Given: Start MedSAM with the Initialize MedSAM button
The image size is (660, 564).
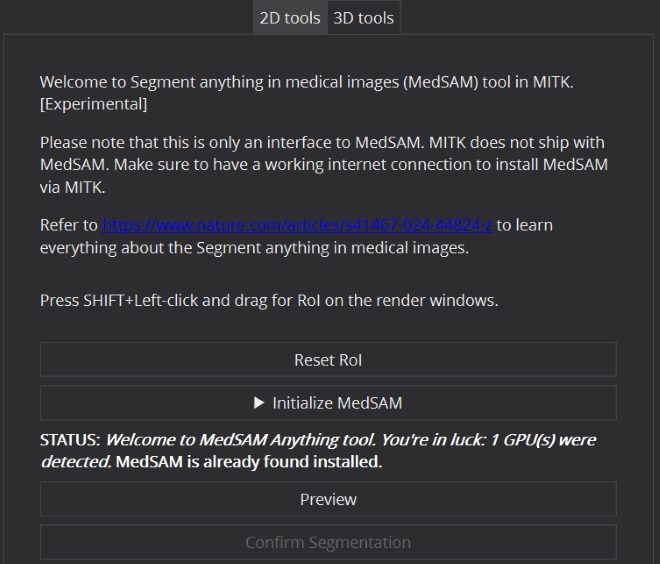Looking at the screenshot, I should pyautogui.click(x=328, y=403).
